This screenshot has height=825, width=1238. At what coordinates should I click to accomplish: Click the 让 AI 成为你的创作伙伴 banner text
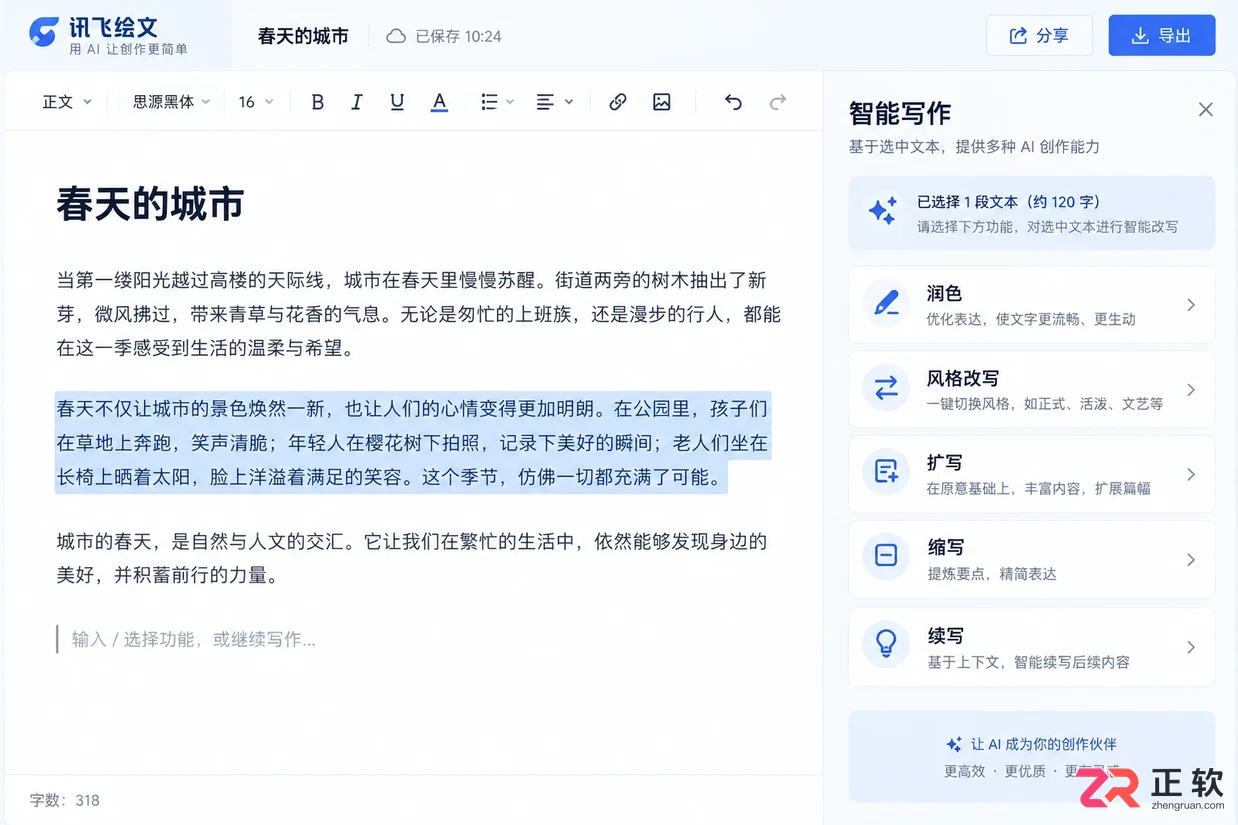point(1043,744)
